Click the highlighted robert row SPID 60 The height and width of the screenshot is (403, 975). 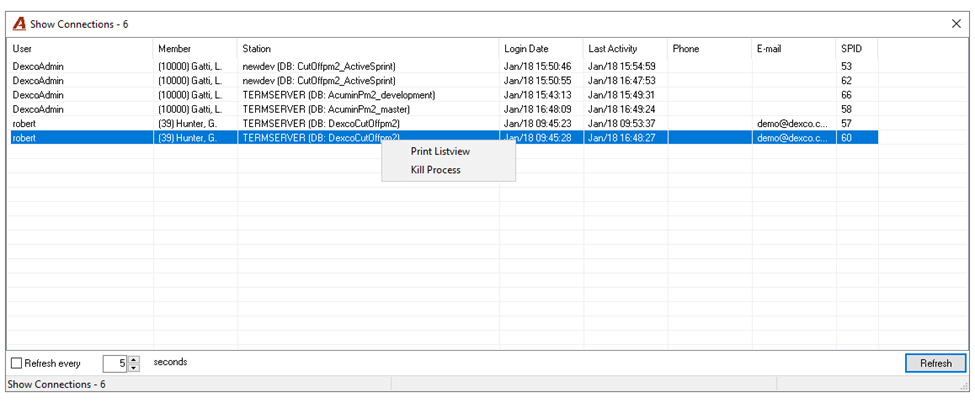pyautogui.click(x=443, y=137)
